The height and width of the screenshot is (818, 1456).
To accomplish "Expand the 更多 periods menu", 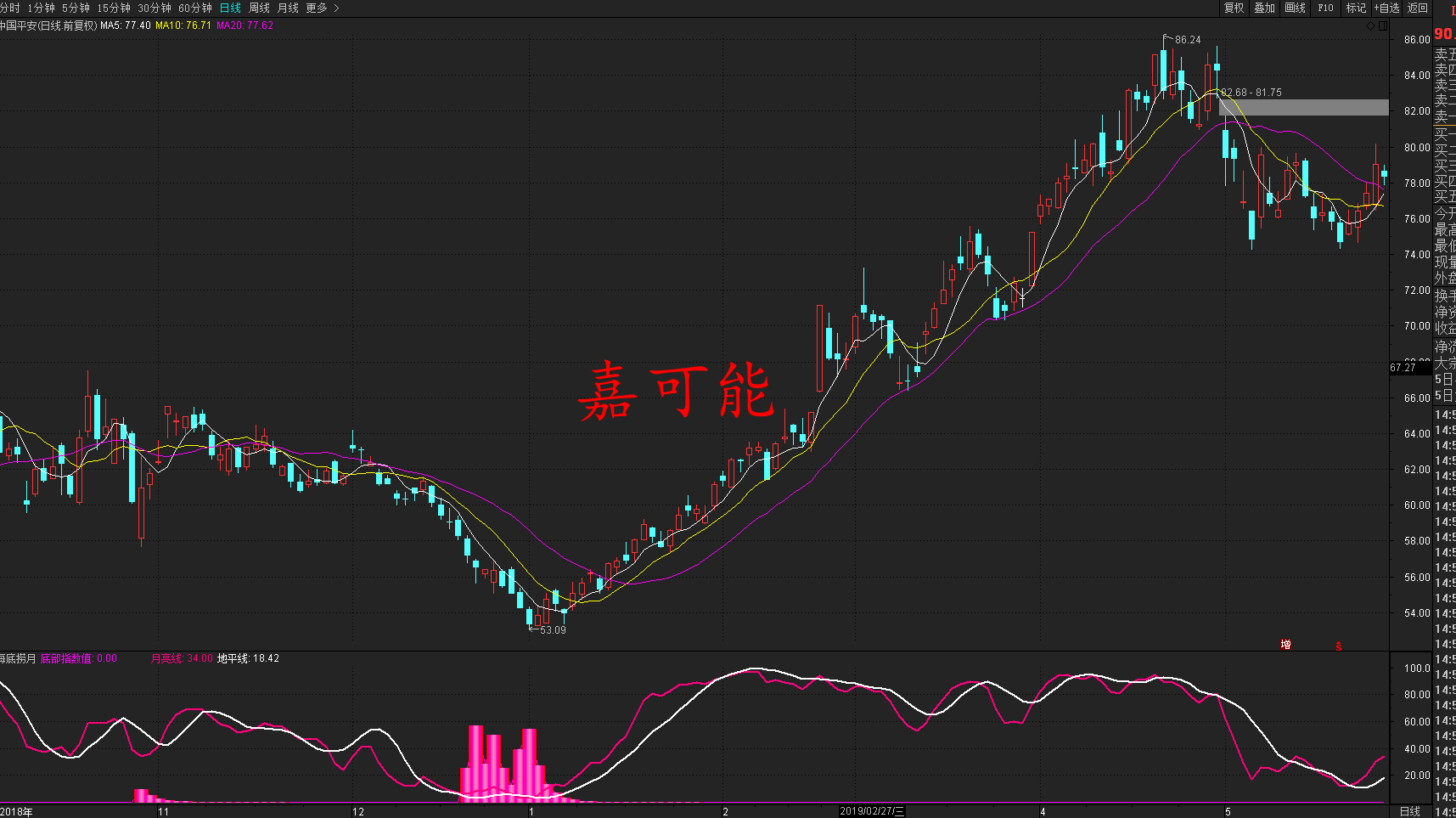I will [323, 8].
